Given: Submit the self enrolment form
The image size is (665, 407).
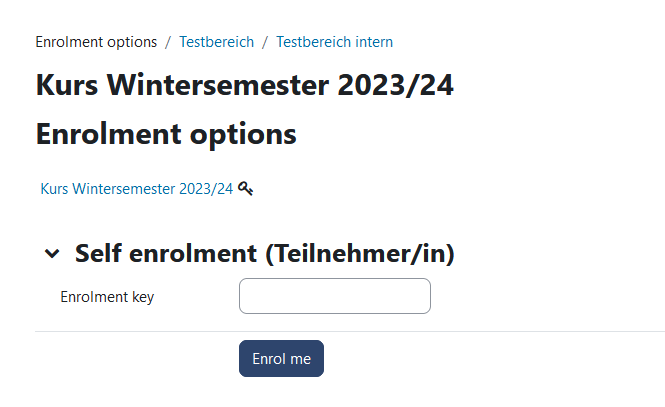Looking at the screenshot, I should [x=281, y=359].
